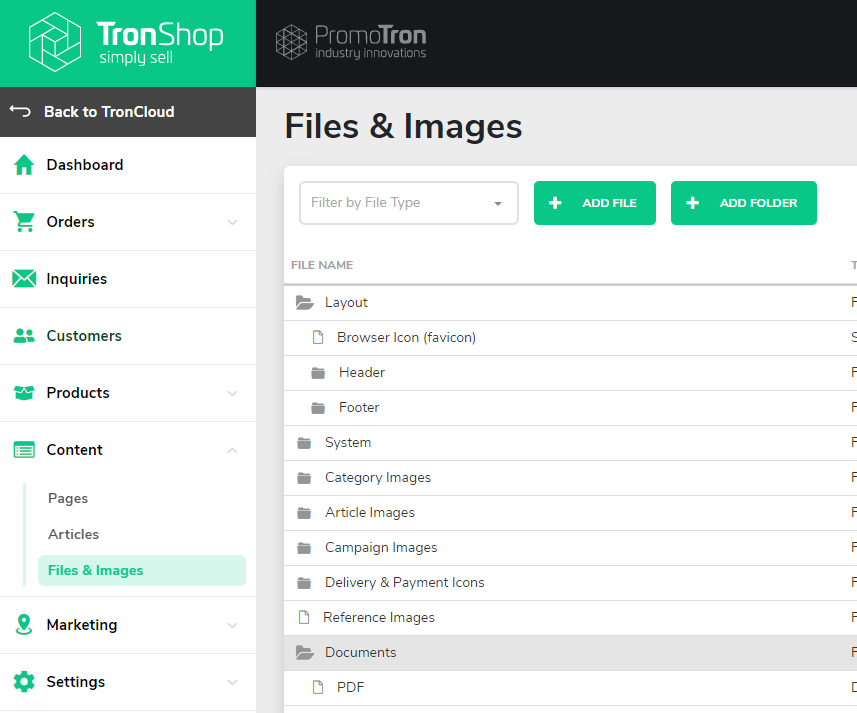
Task: Open the Filter by File Type dropdown
Action: pyautogui.click(x=408, y=203)
